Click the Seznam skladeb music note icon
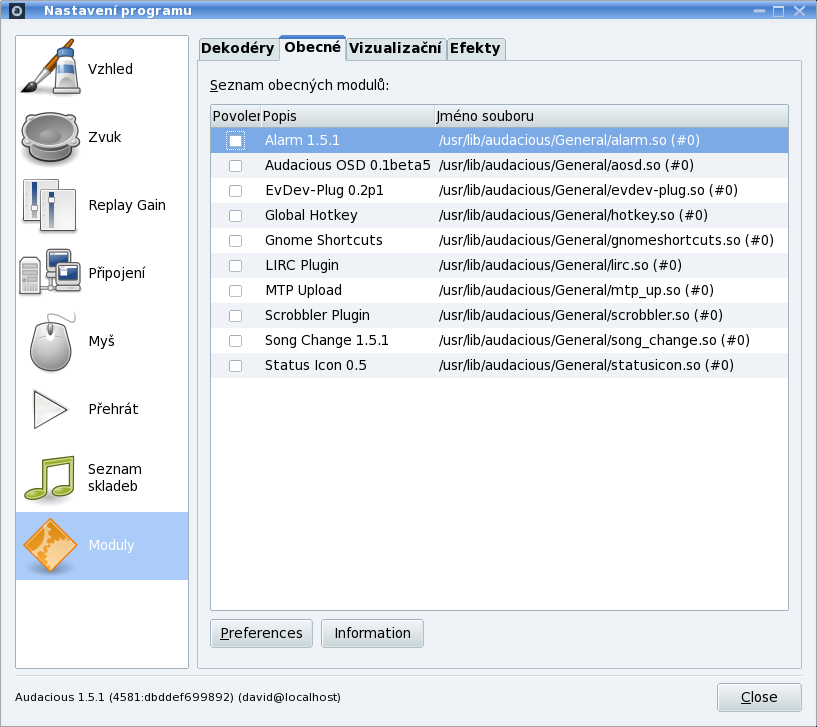817x727 pixels. [50, 477]
